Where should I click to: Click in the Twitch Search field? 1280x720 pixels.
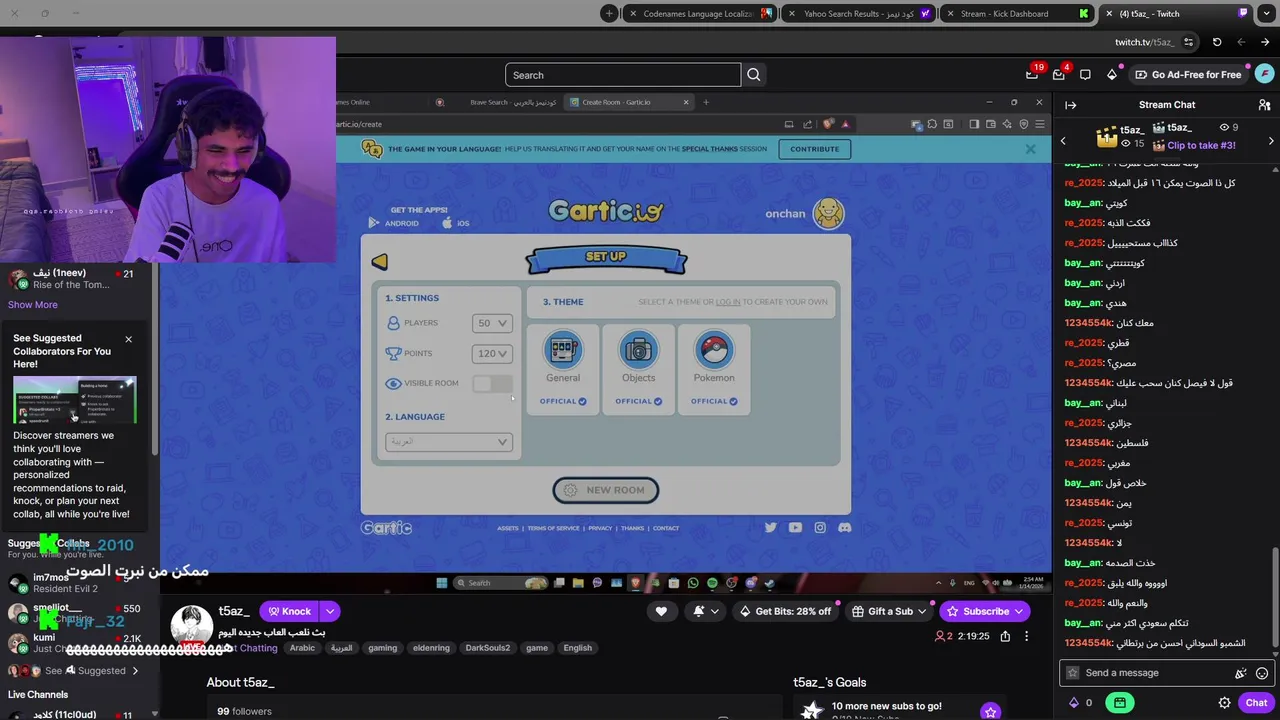coord(623,75)
